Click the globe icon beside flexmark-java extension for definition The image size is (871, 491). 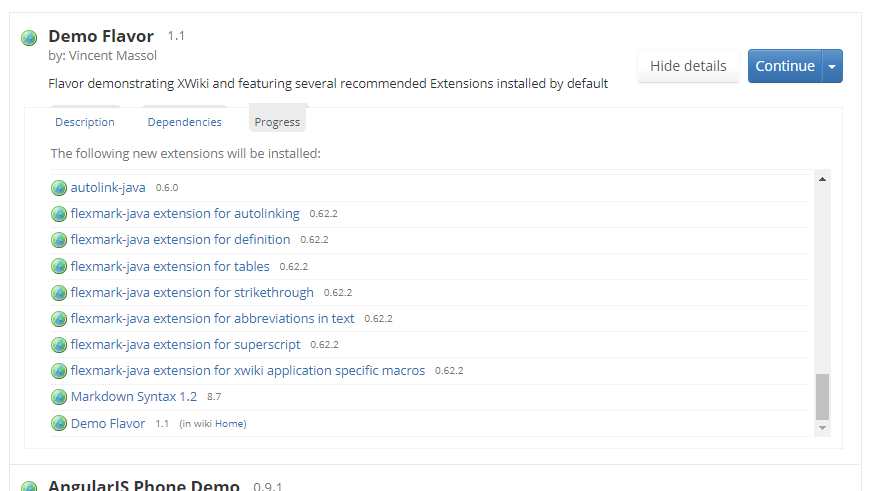[59, 240]
